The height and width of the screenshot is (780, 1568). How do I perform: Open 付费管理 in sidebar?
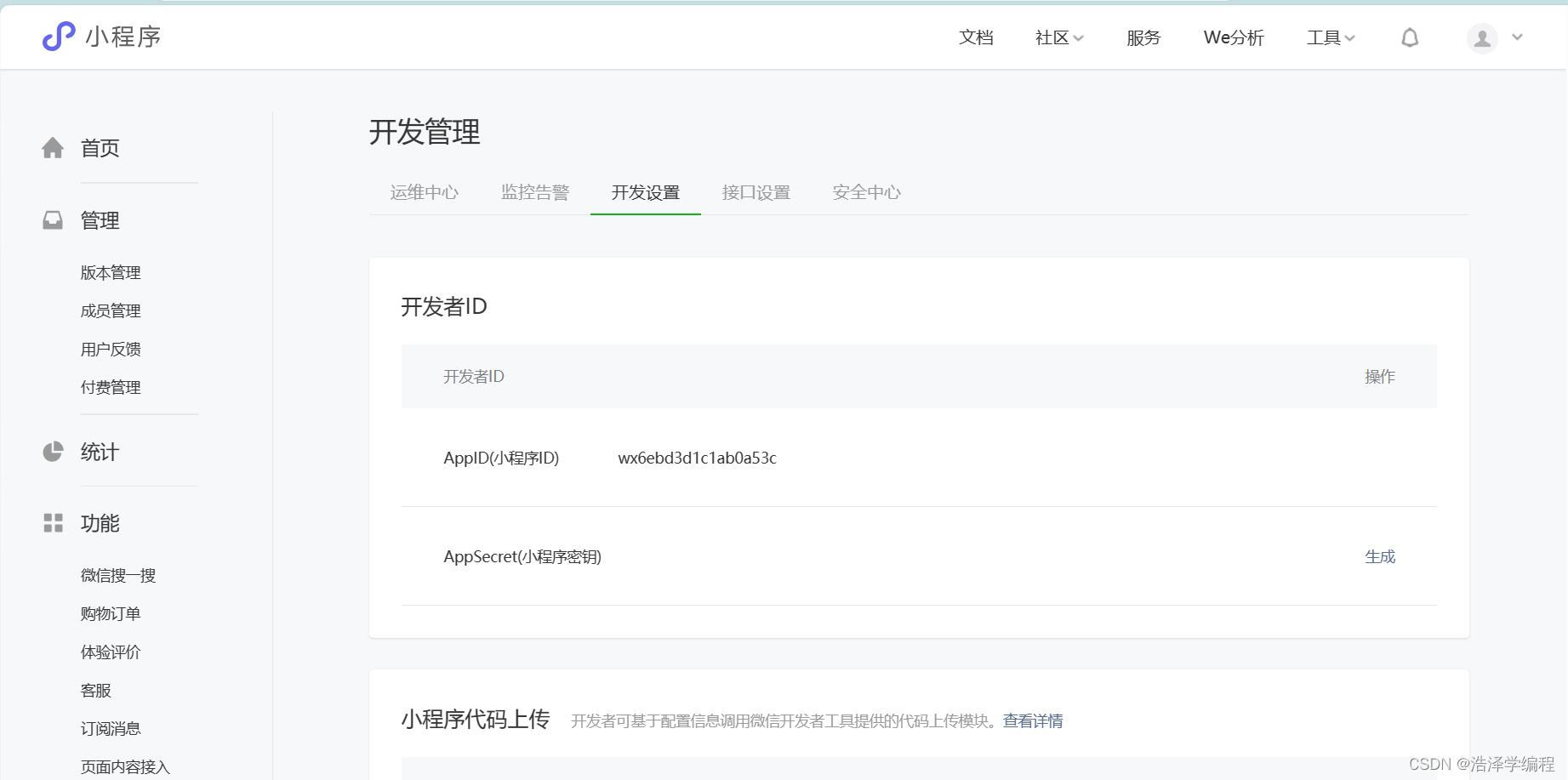pos(111,388)
